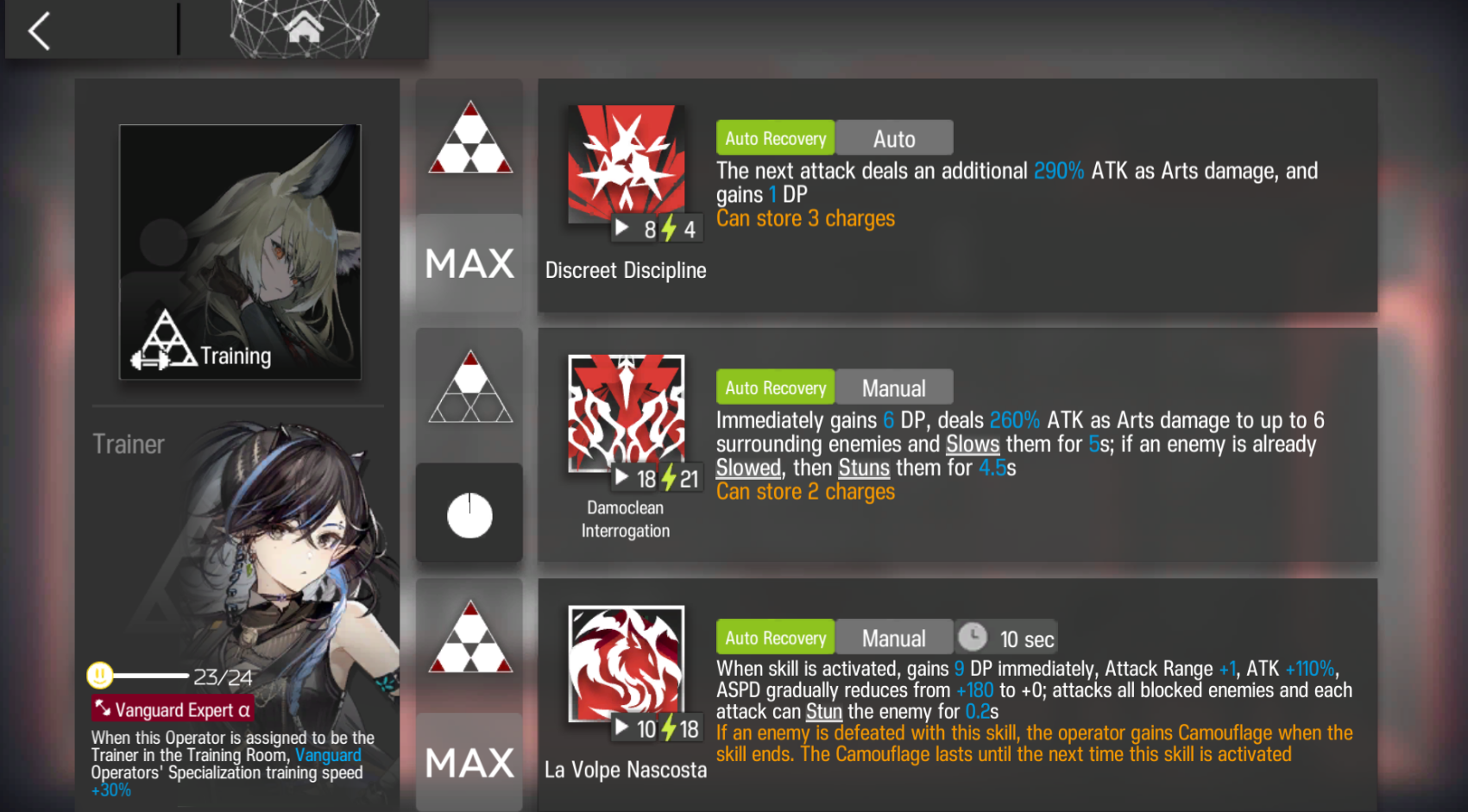1468x812 pixels.
Task: Open the training operator portrait
Action: [240, 252]
